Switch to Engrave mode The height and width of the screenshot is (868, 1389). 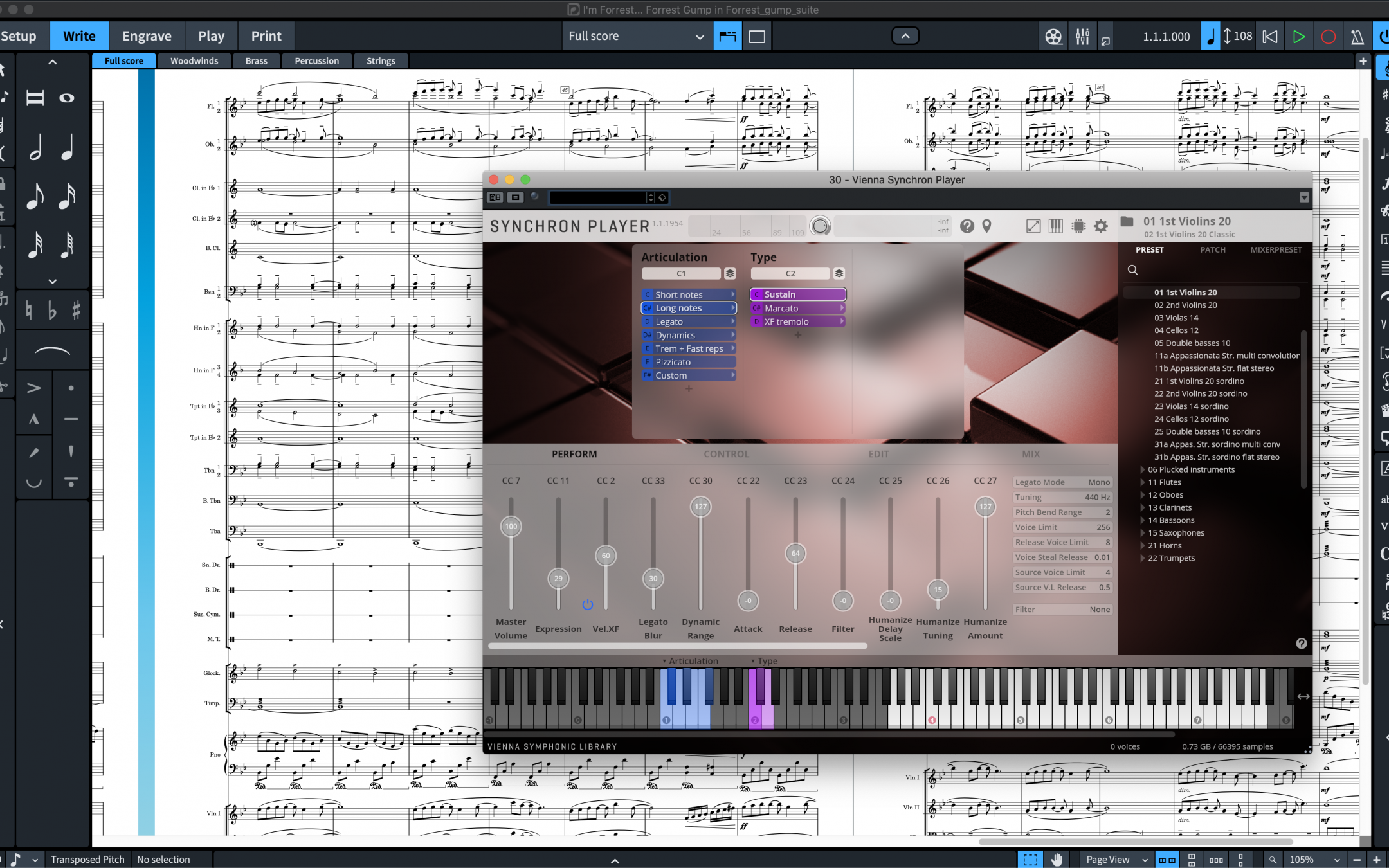pyautogui.click(x=147, y=36)
